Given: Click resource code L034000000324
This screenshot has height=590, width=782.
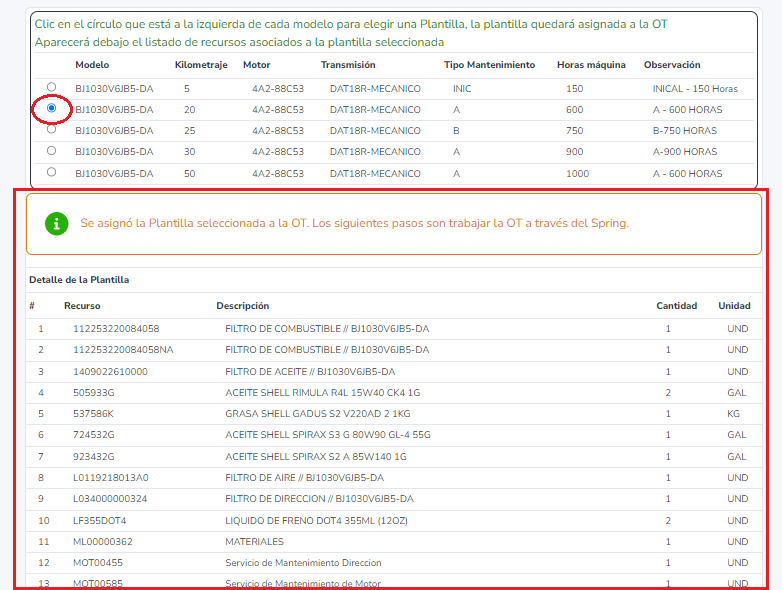Looking at the screenshot, I should (110, 499).
